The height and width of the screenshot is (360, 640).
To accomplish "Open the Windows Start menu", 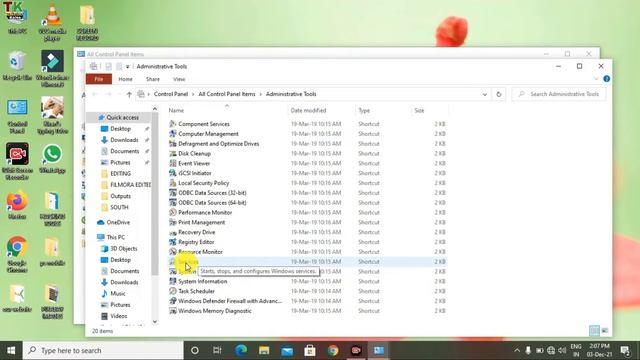I will point(11,350).
